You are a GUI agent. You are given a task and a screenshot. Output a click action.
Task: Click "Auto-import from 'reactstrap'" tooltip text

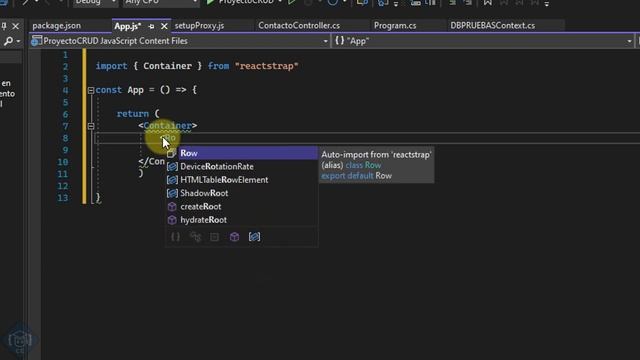[x=376, y=155]
